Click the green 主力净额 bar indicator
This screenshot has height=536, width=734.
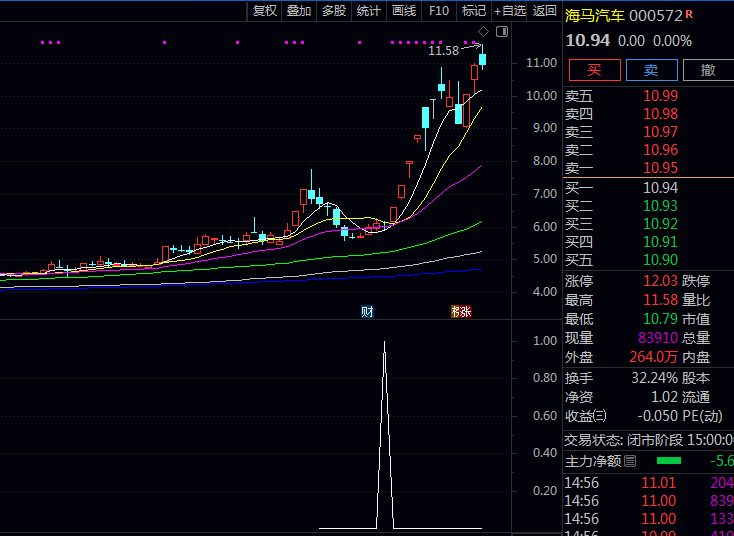coord(668,461)
